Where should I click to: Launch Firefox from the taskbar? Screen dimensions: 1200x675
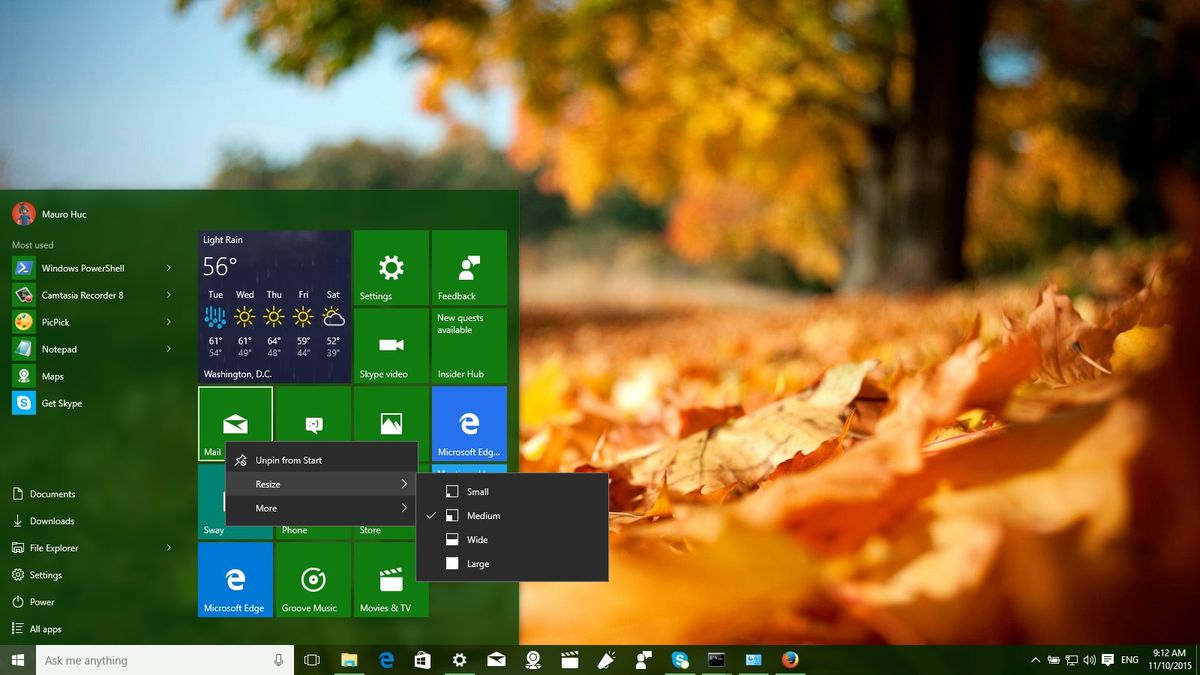point(790,660)
